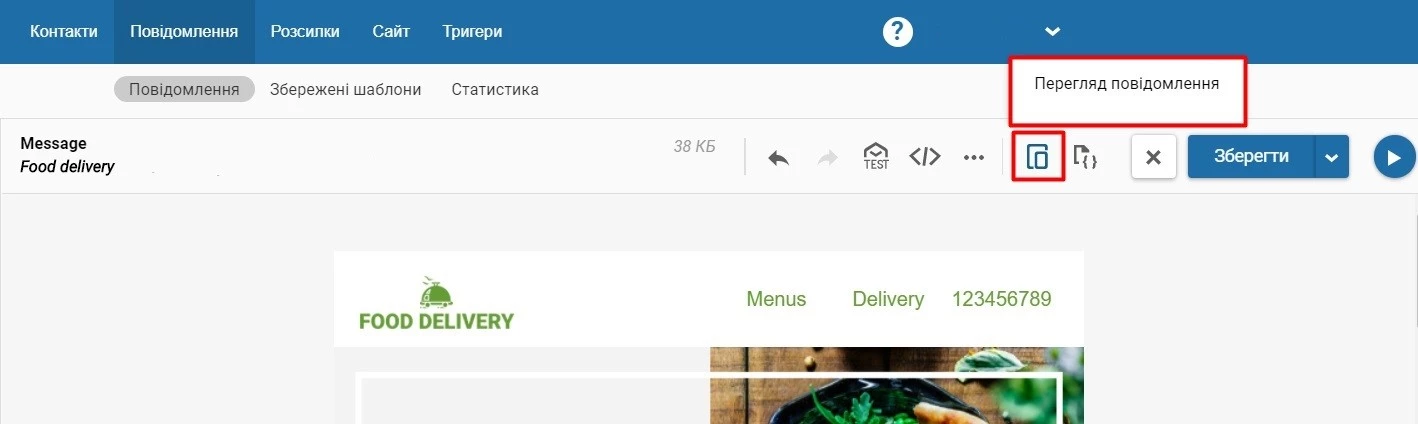Open the three-dots more options menu

(974, 157)
